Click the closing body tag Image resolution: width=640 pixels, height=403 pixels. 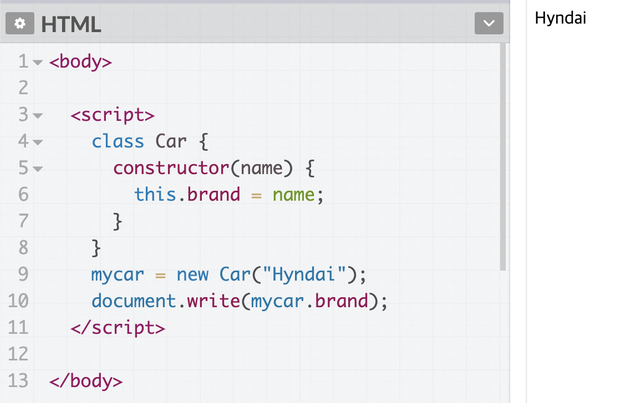tap(86, 381)
